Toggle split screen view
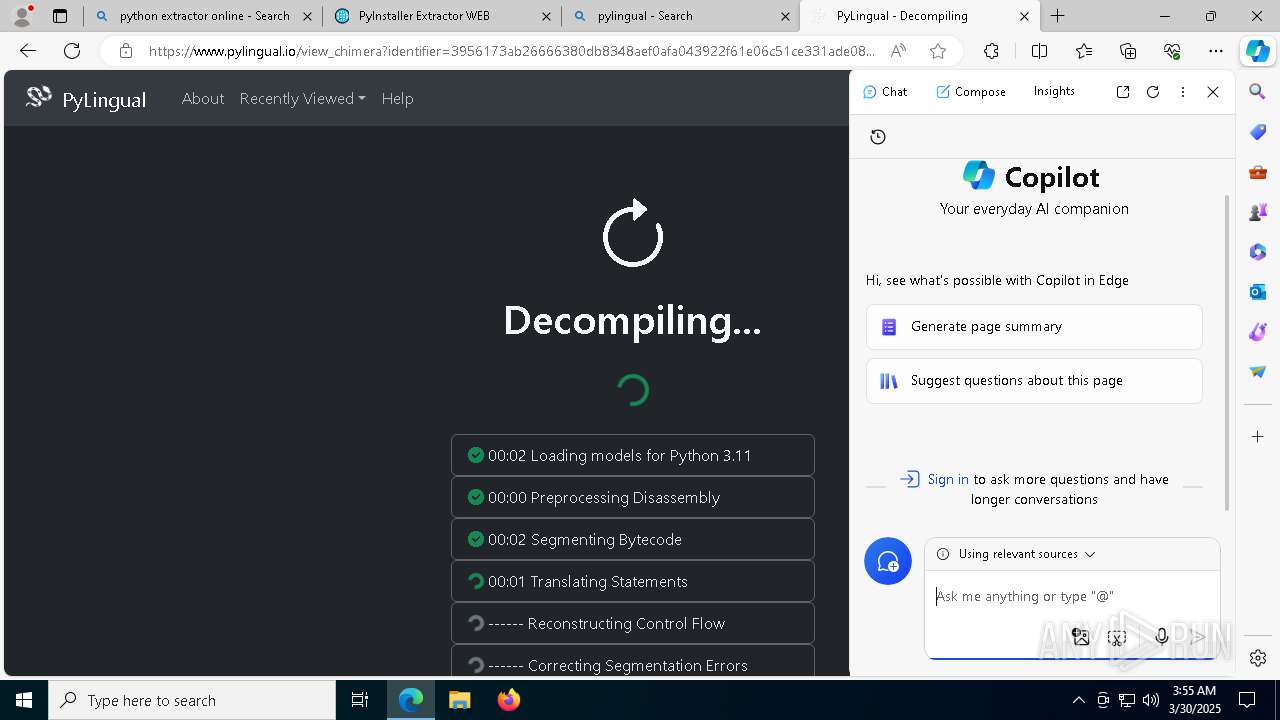The image size is (1280, 720). [1039, 51]
